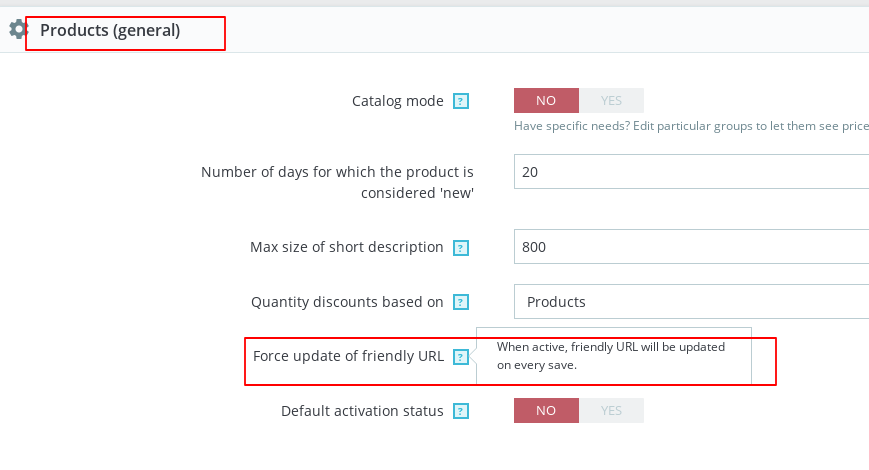This screenshot has width=869, height=470.
Task: Open help for Quantity discounts based on
Action: (x=461, y=302)
